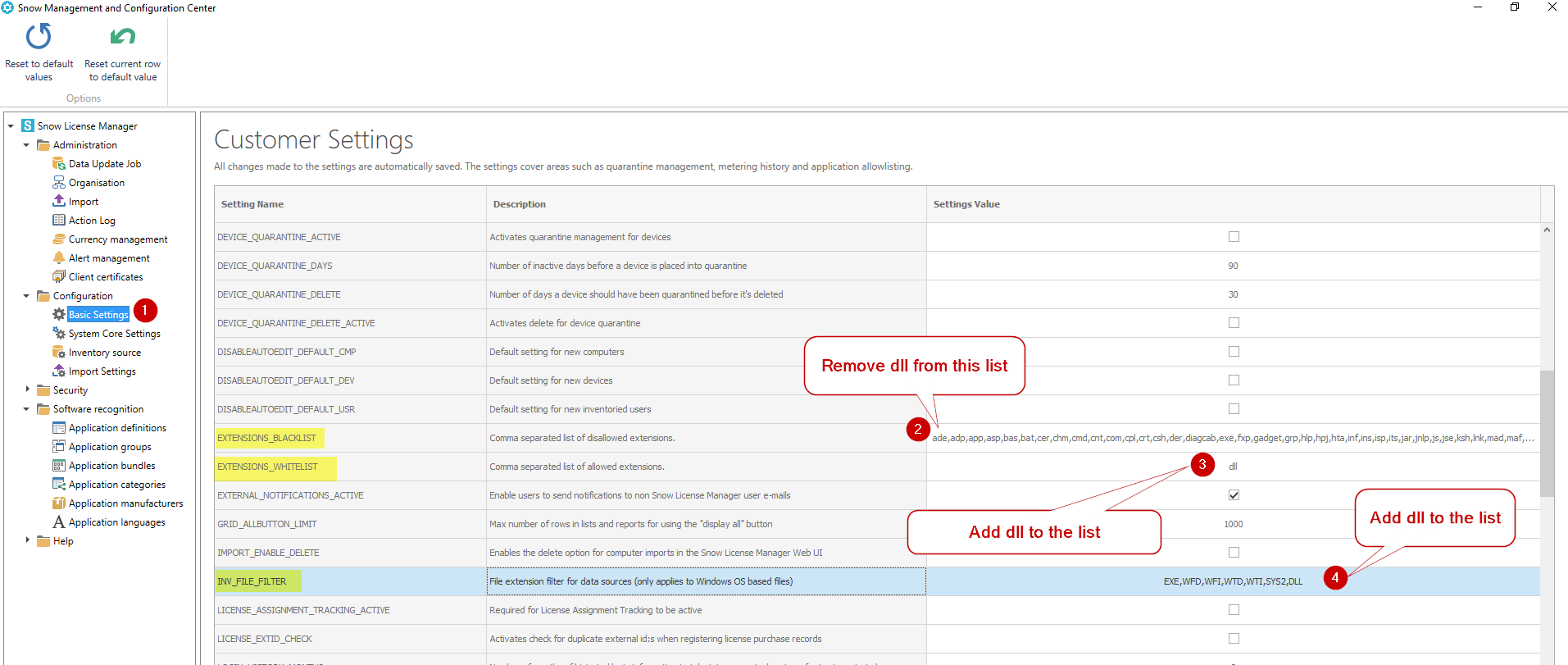Toggle the IMPORT_ENABLE_DELETE checkbox
The width and height of the screenshot is (1568, 665).
click(1234, 553)
